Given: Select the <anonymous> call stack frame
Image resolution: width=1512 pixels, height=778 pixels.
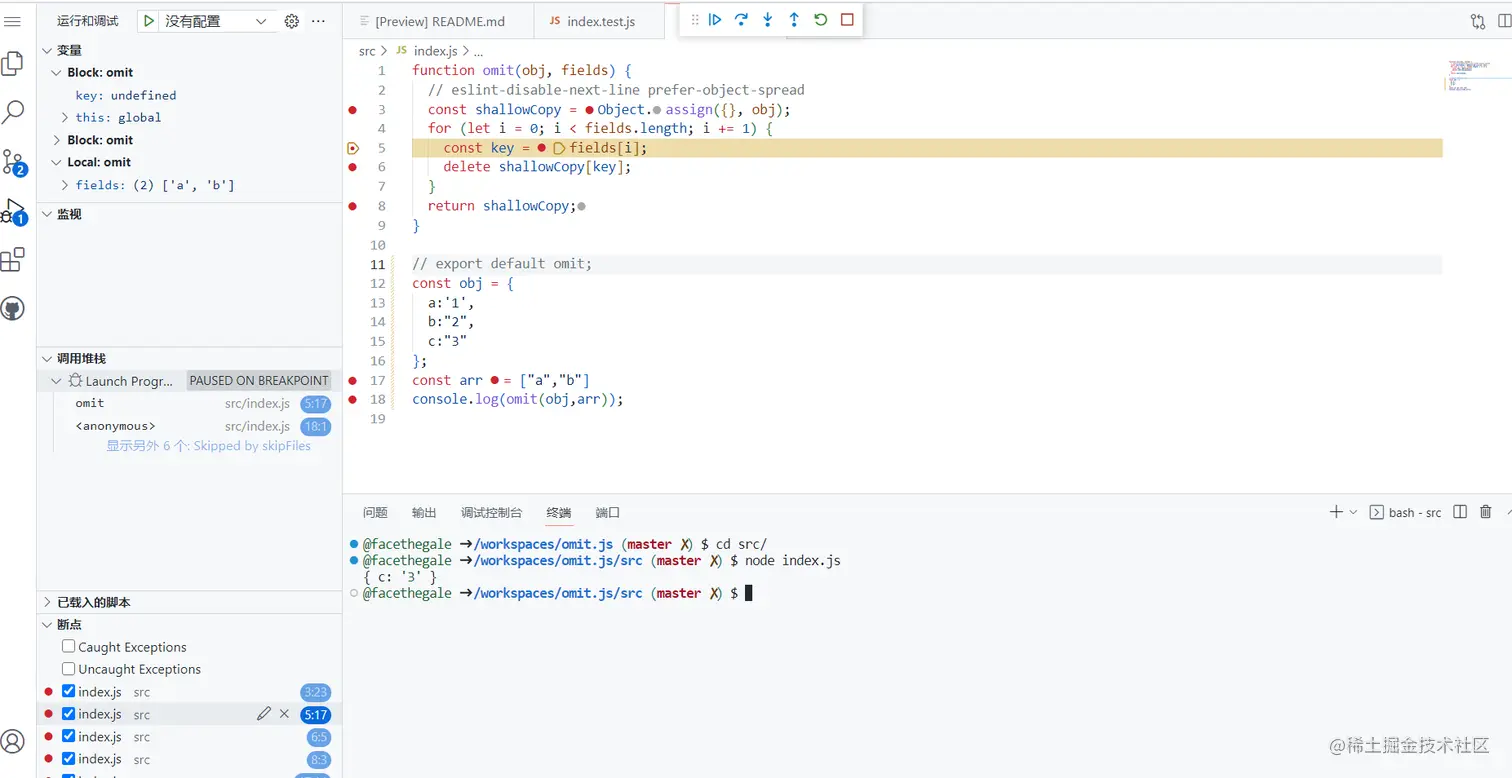Looking at the screenshot, I should 189,426.
